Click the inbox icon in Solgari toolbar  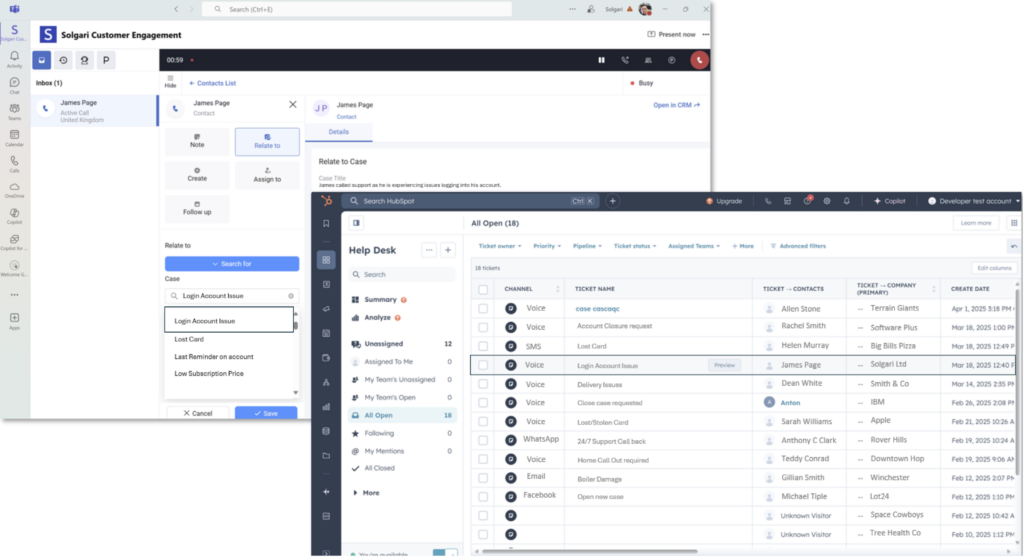(x=42, y=60)
